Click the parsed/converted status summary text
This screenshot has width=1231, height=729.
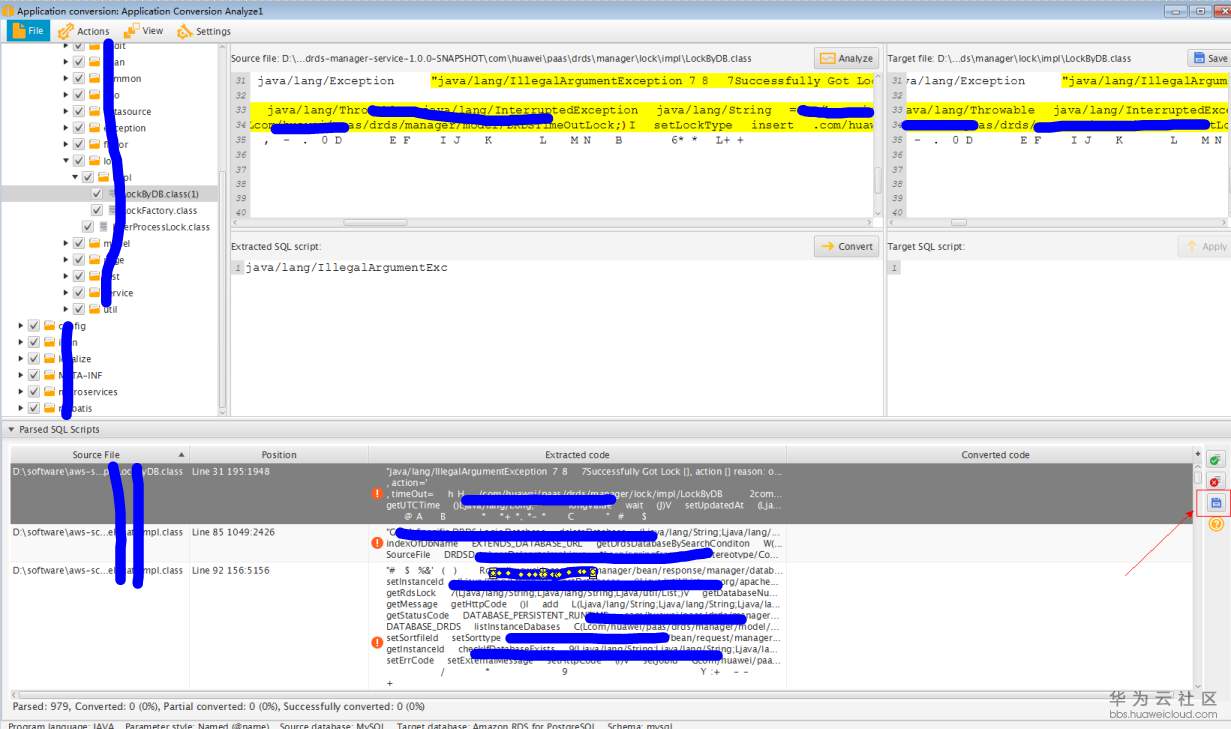(x=219, y=706)
